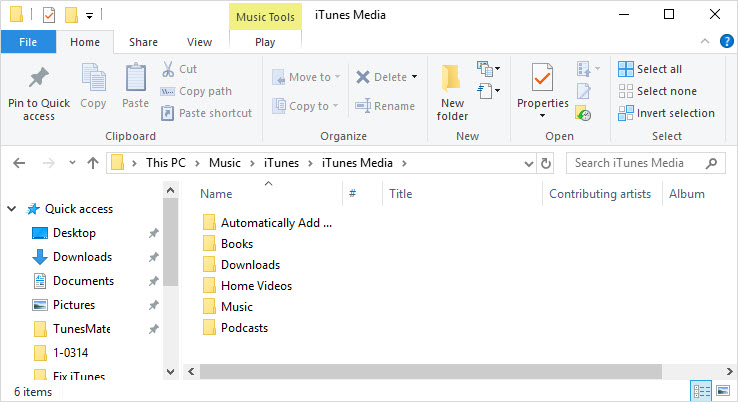This screenshot has width=738, height=402.
Task: Go up one folder level
Action: (93, 163)
